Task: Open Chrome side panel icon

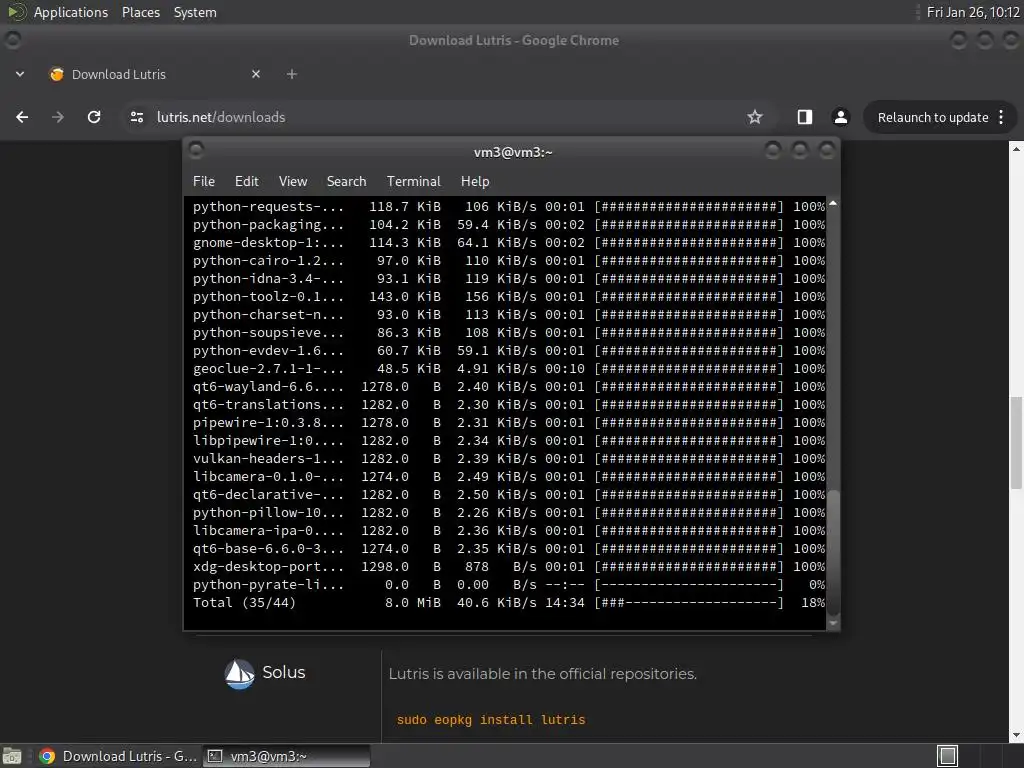Action: tap(805, 117)
